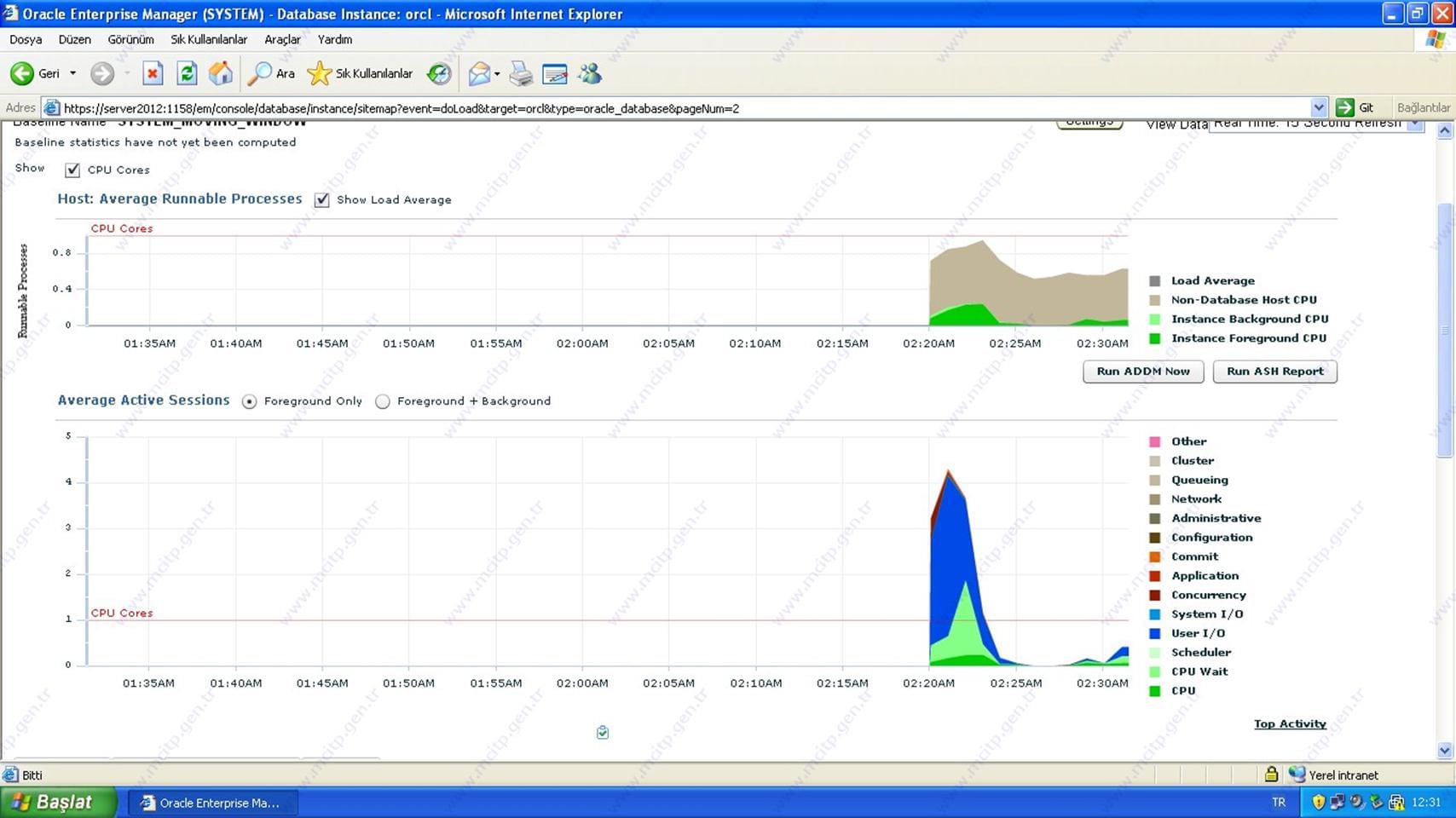Click the Bağlantılar links toolbar label
The height and width of the screenshot is (818, 1456).
coord(1423,107)
